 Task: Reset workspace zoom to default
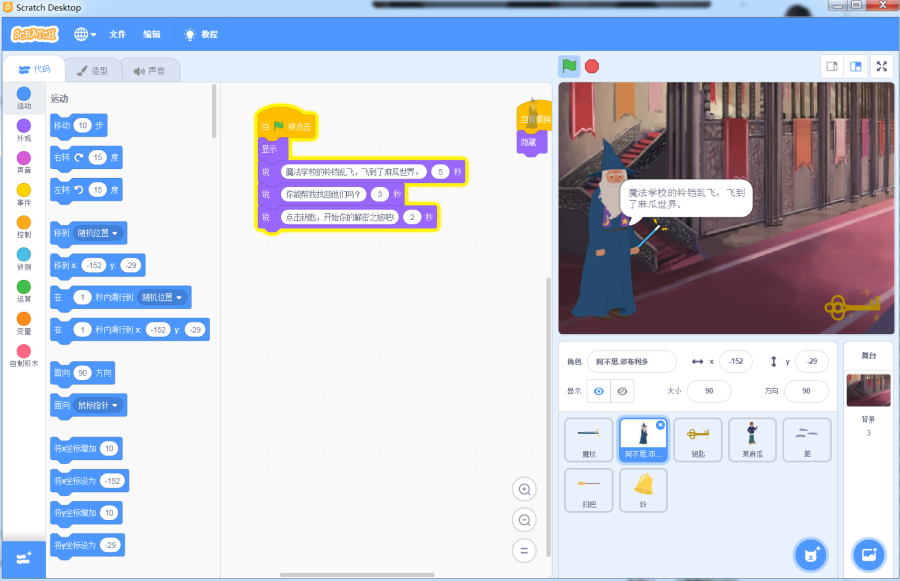click(x=523, y=550)
